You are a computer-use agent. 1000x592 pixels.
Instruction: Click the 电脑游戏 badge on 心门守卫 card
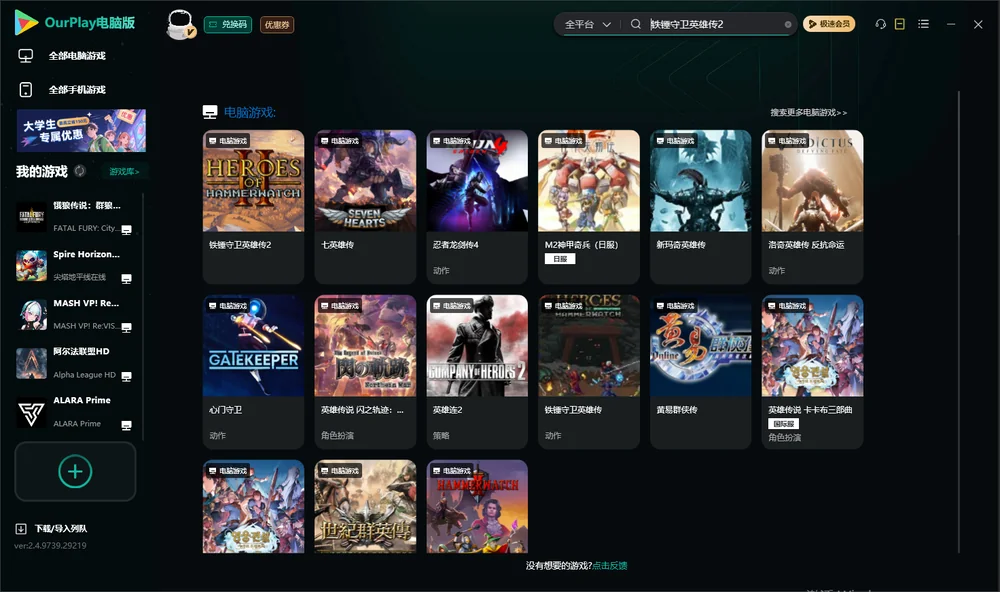(228, 306)
